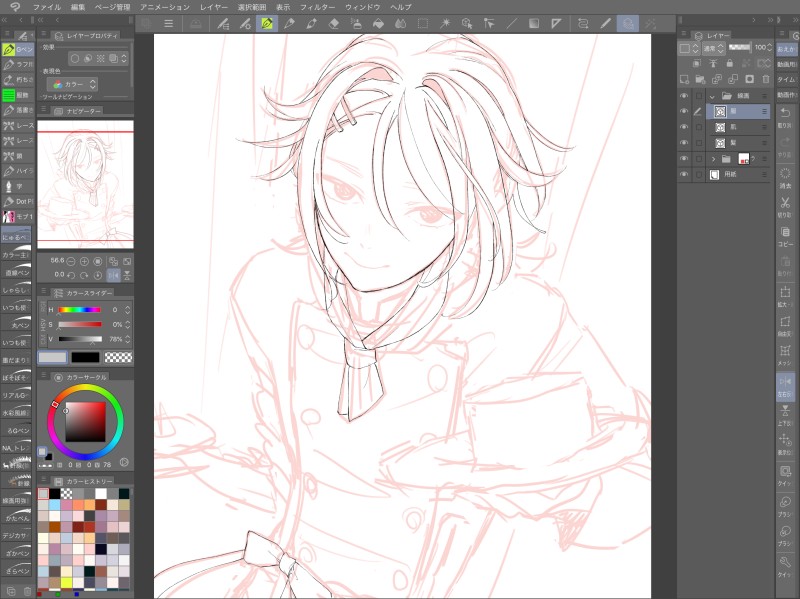800x599 pixels.
Task: Adjust the layer opacity 100 stepper
Action: [x=769, y=47]
